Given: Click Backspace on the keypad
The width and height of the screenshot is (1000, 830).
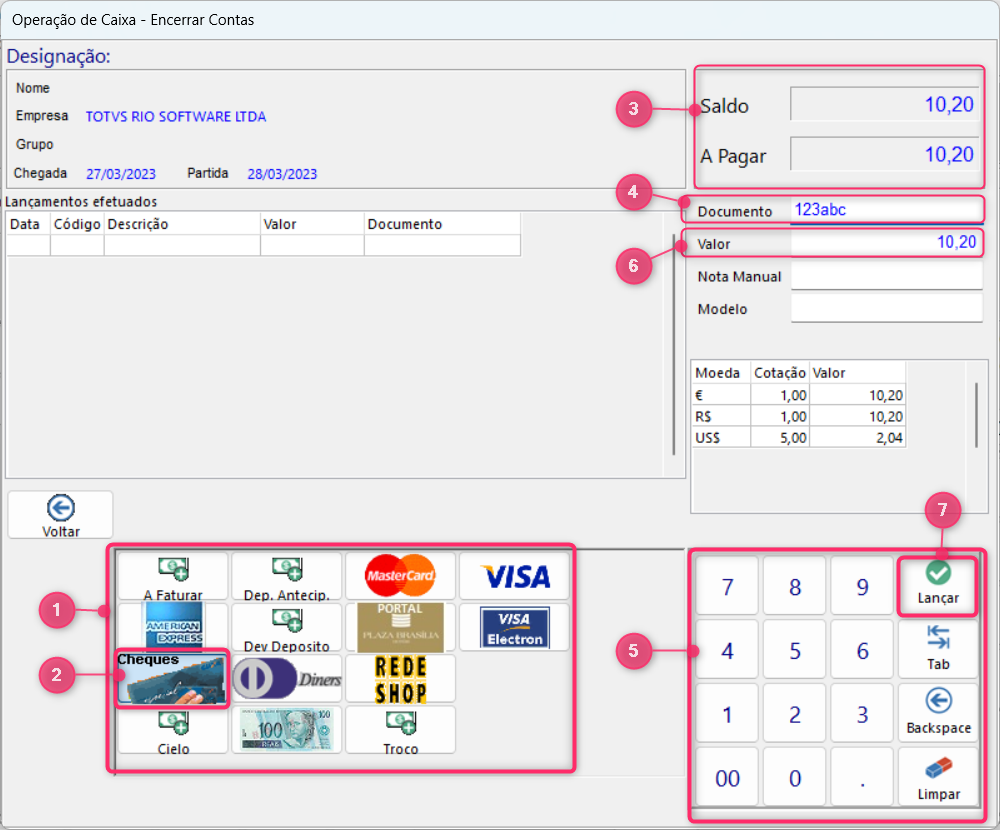Looking at the screenshot, I should click(x=938, y=713).
